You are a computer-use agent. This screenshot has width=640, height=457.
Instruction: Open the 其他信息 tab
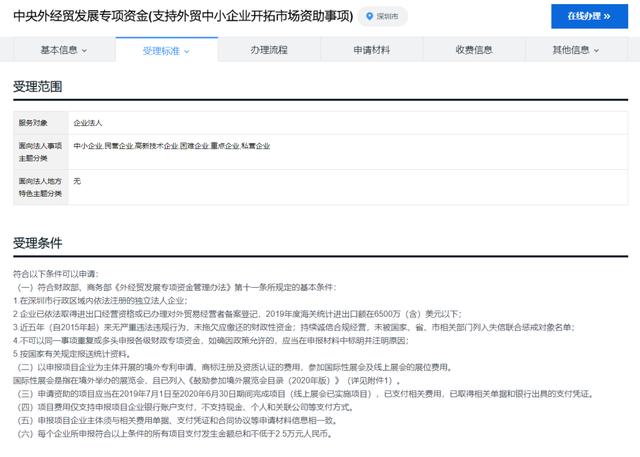(x=576, y=50)
